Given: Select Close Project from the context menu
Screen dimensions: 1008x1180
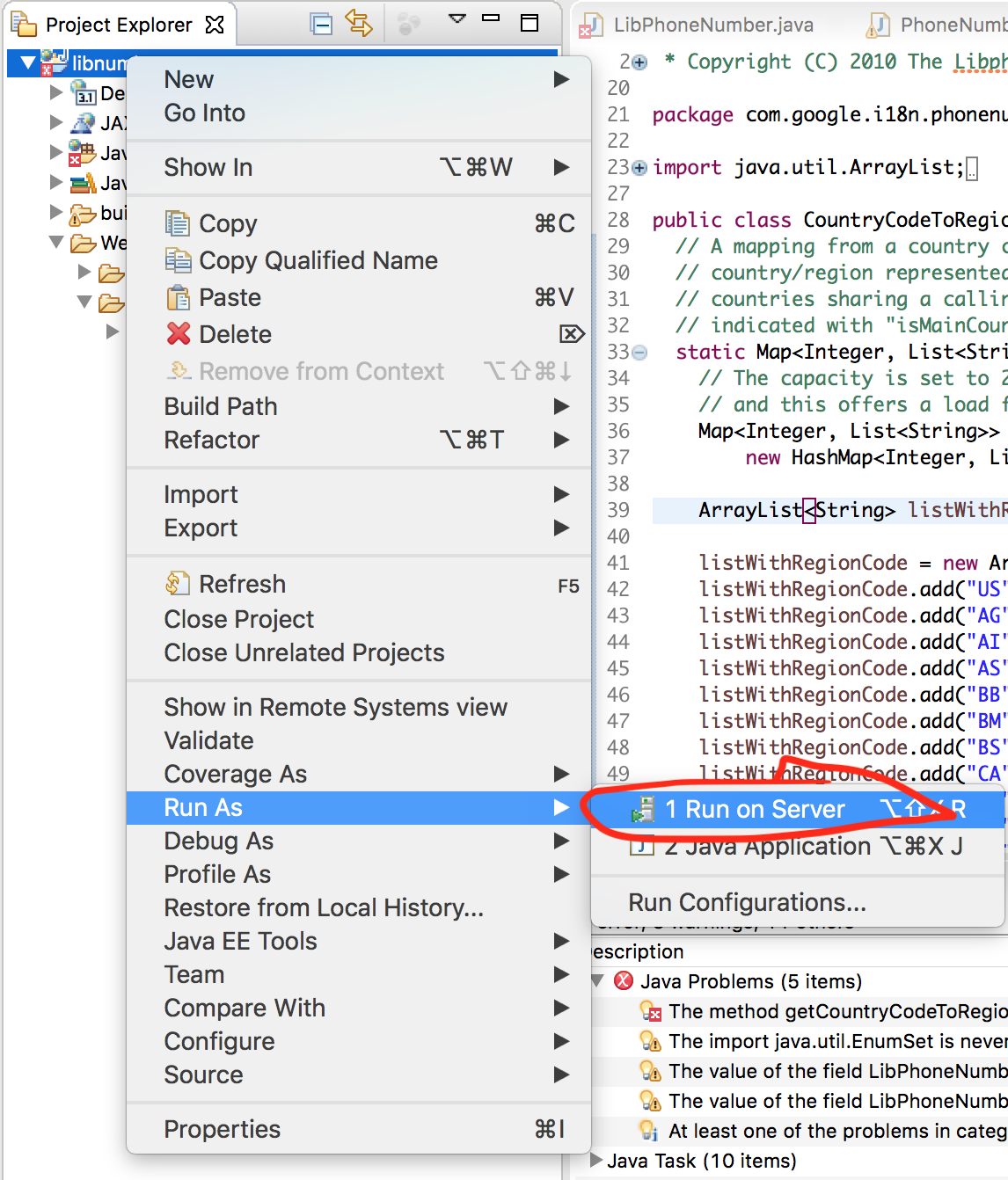Looking at the screenshot, I should pyautogui.click(x=238, y=619).
